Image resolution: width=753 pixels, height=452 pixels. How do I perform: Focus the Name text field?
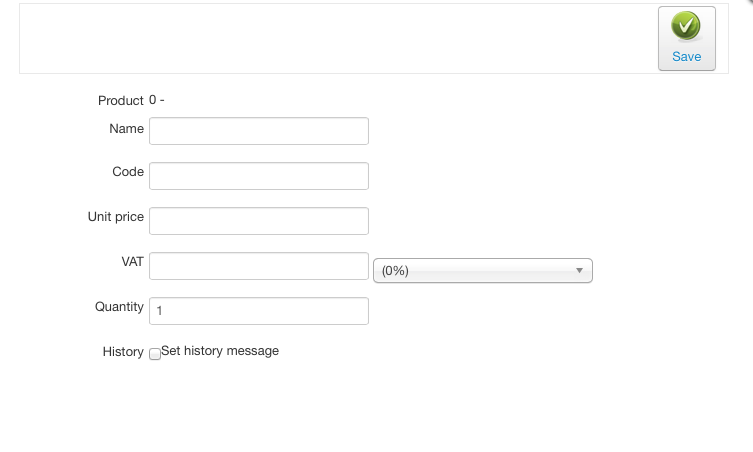click(x=259, y=131)
